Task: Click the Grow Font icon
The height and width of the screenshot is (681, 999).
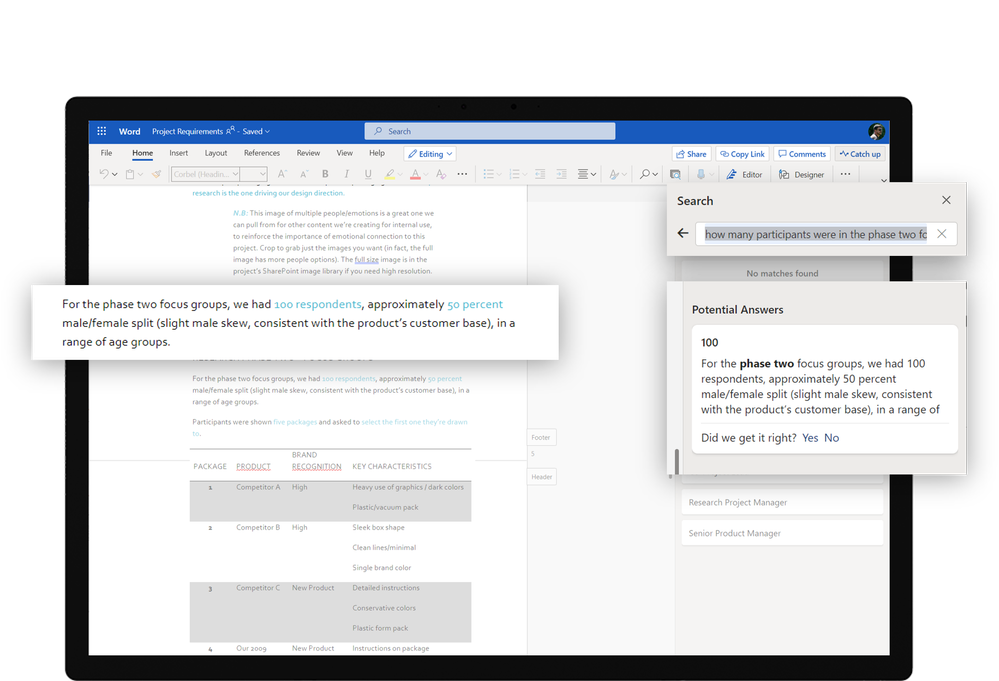Action: pyautogui.click(x=282, y=174)
